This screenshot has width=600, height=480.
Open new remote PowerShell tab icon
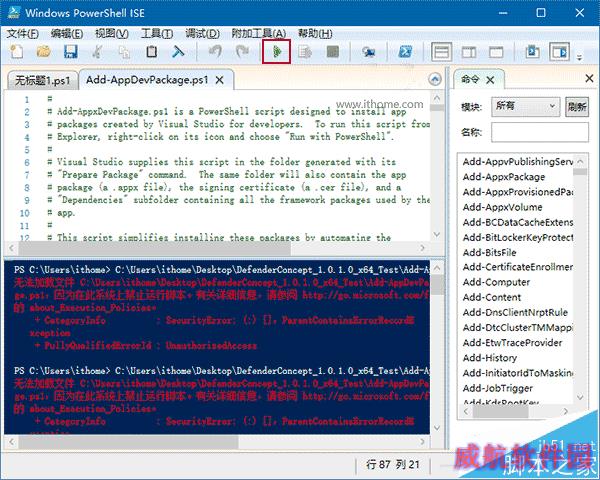pos(368,52)
